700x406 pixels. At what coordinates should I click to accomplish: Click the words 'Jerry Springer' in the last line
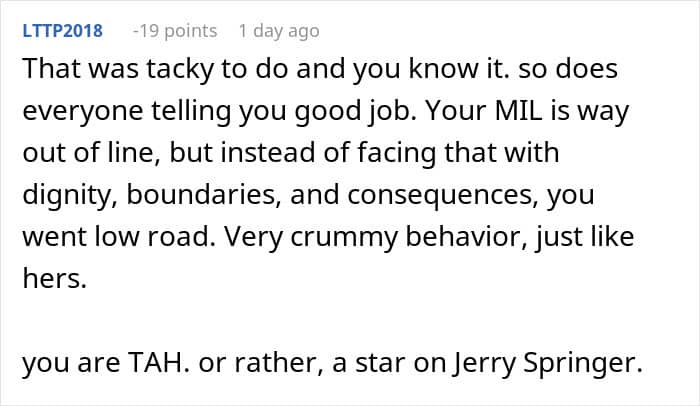(547, 363)
